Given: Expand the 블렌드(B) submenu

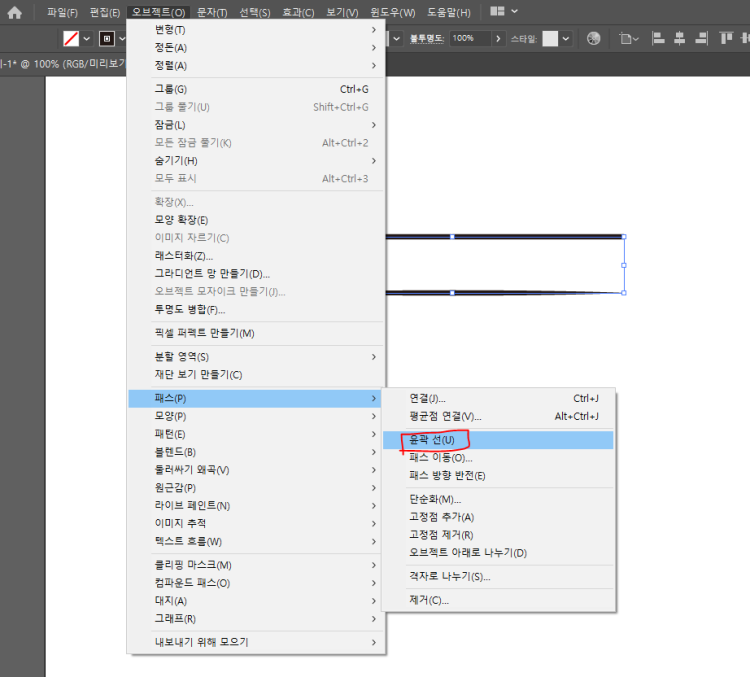Looking at the screenshot, I should [x=256, y=452].
